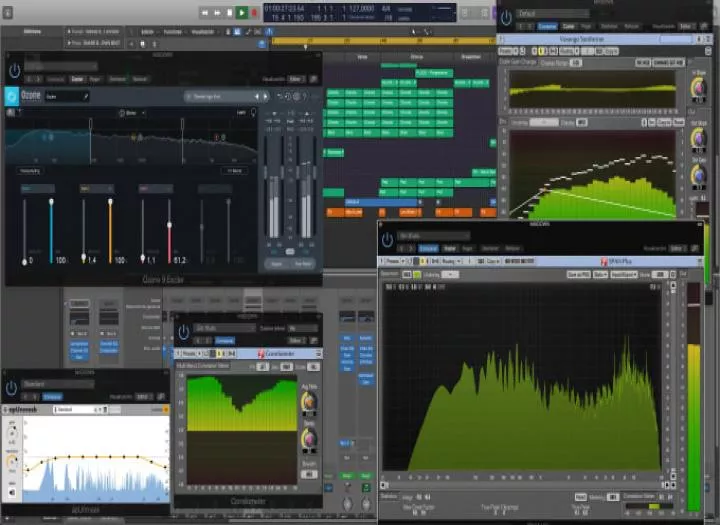Image resolution: width=720 pixels, height=525 pixels.
Task: Click the red Exciter band three amount slider
Action: point(169,231)
